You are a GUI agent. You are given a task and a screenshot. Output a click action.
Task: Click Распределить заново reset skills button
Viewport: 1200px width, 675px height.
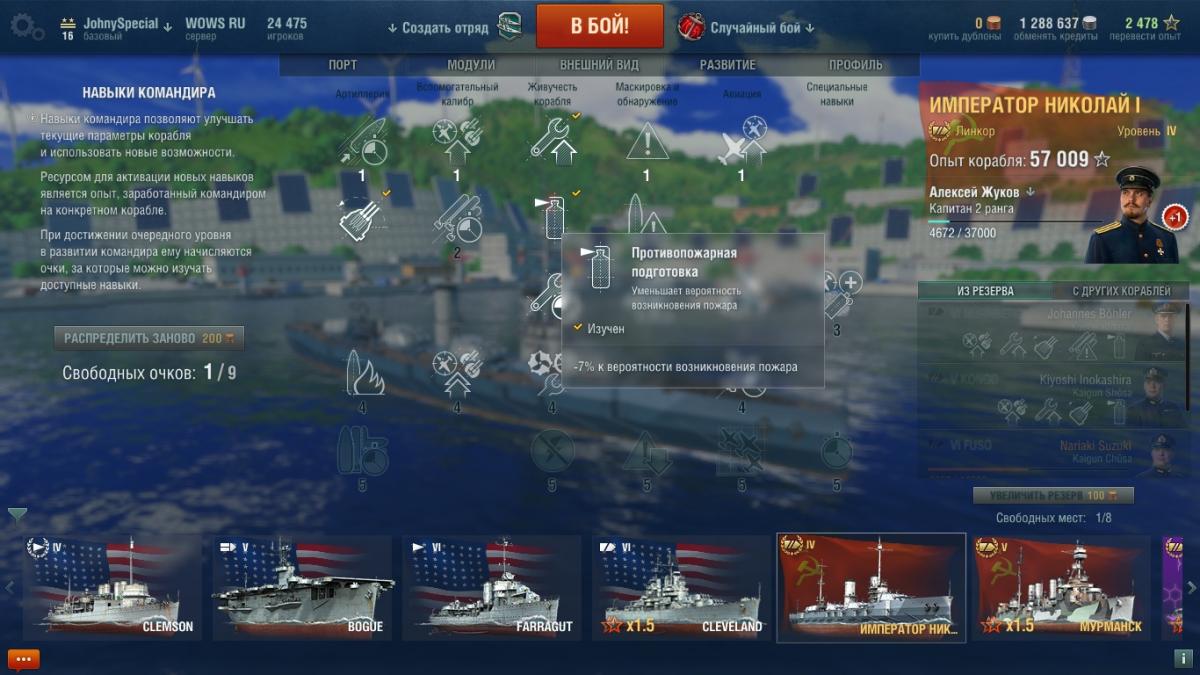(x=149, y=338)
